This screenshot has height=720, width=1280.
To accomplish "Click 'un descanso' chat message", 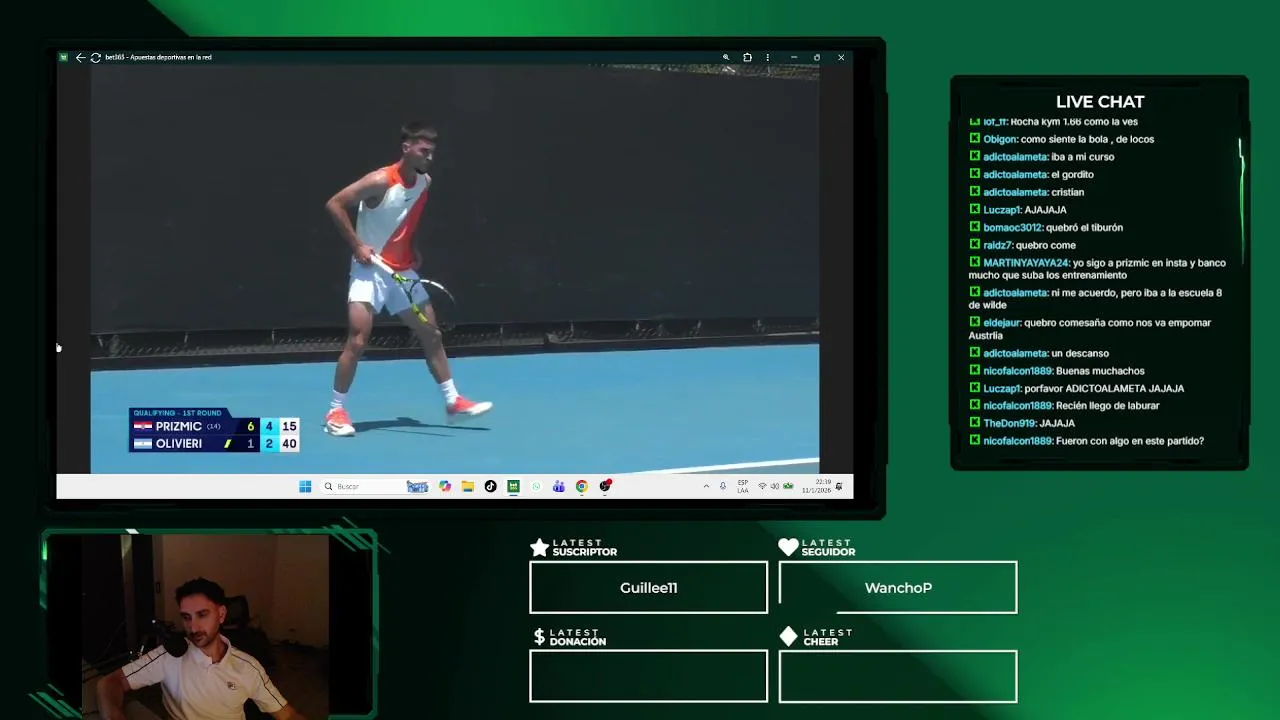I will 1080,353.
